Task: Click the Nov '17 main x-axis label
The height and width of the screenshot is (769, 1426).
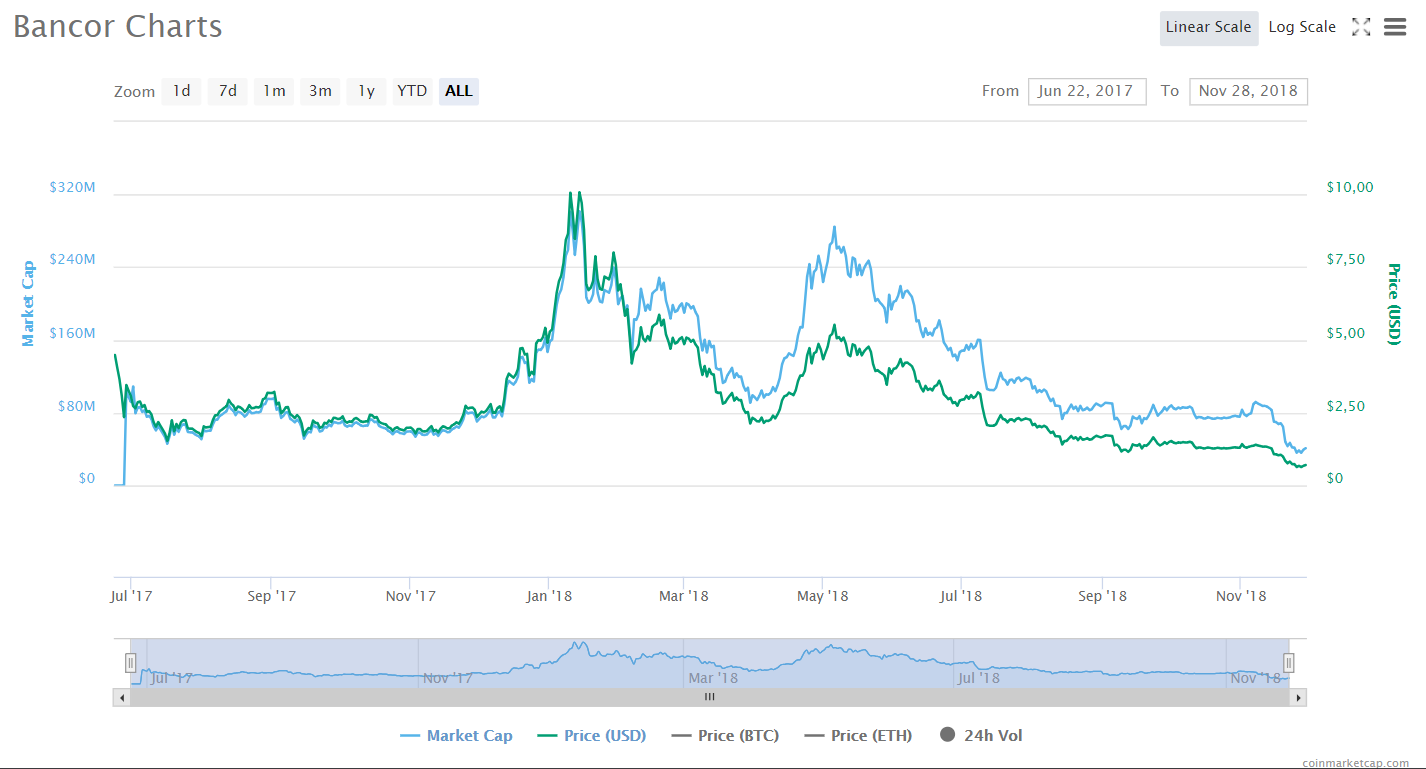Action: [411, 596]
